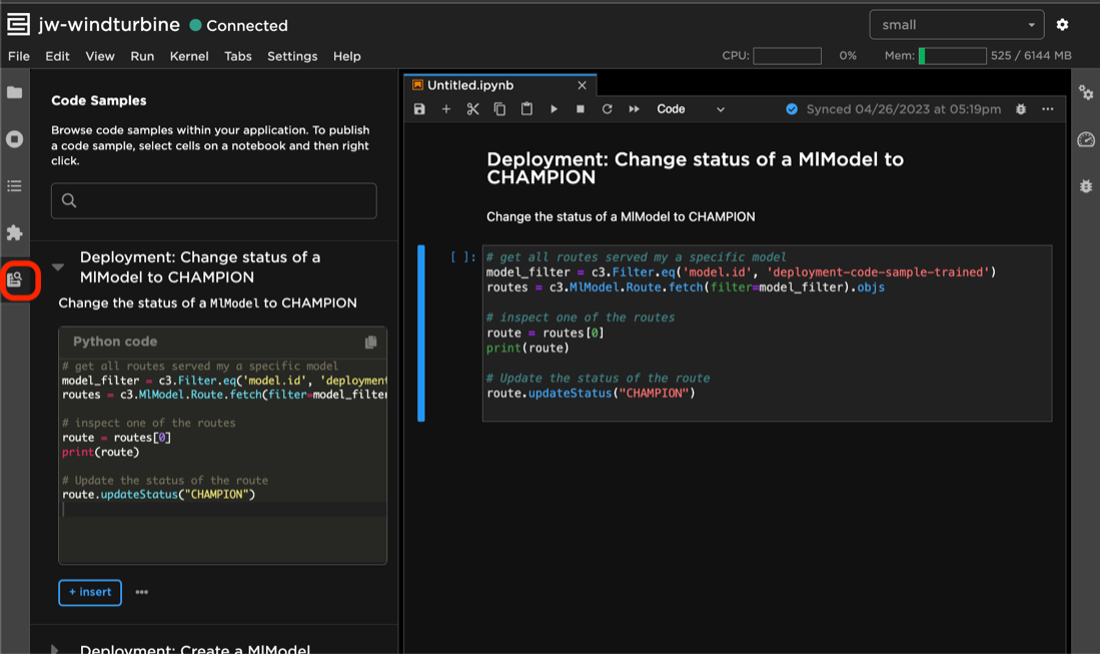Open the running kernels sidebar icon

coord(14,139)
